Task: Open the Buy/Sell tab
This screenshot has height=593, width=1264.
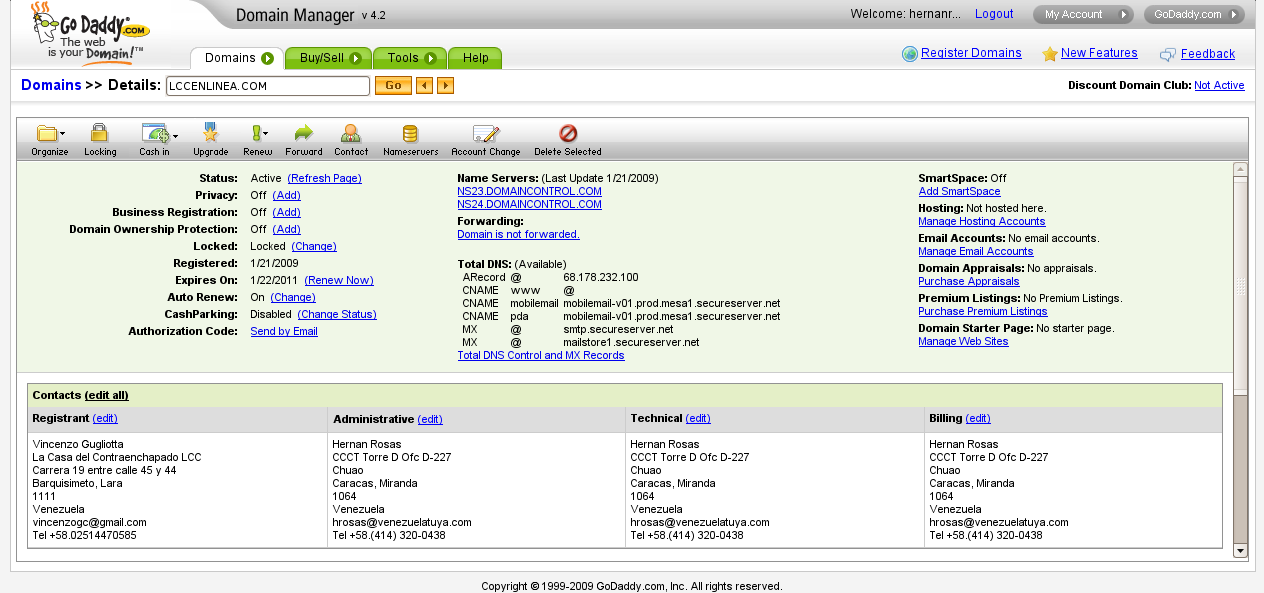Action: [x=328, y=58]
